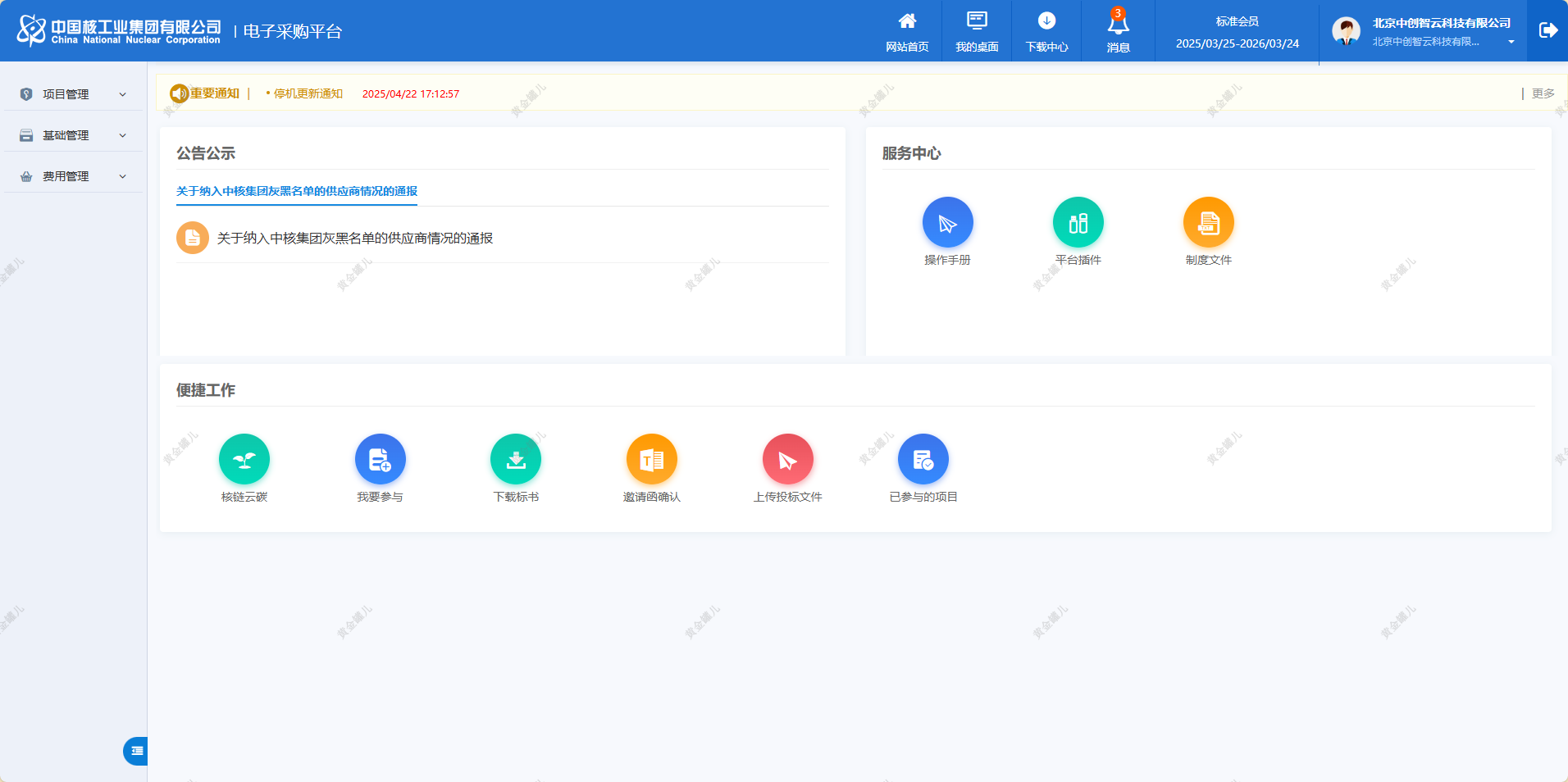The height and width of the screenshot is (782, 1568).
Task: Open the 核链云碳 shortcut icon
Action: (244, 459)
